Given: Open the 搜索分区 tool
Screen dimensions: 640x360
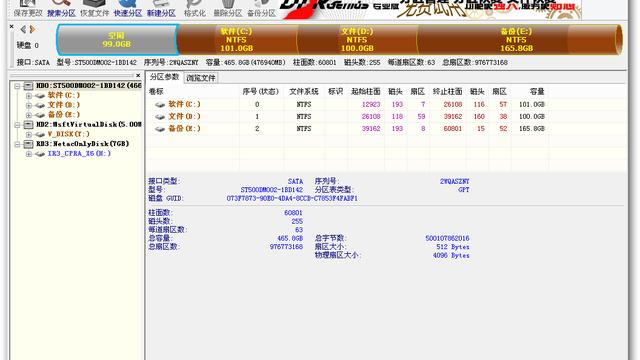Looking at the screenshot, I should pyautogui.click(x=61, y=9).
